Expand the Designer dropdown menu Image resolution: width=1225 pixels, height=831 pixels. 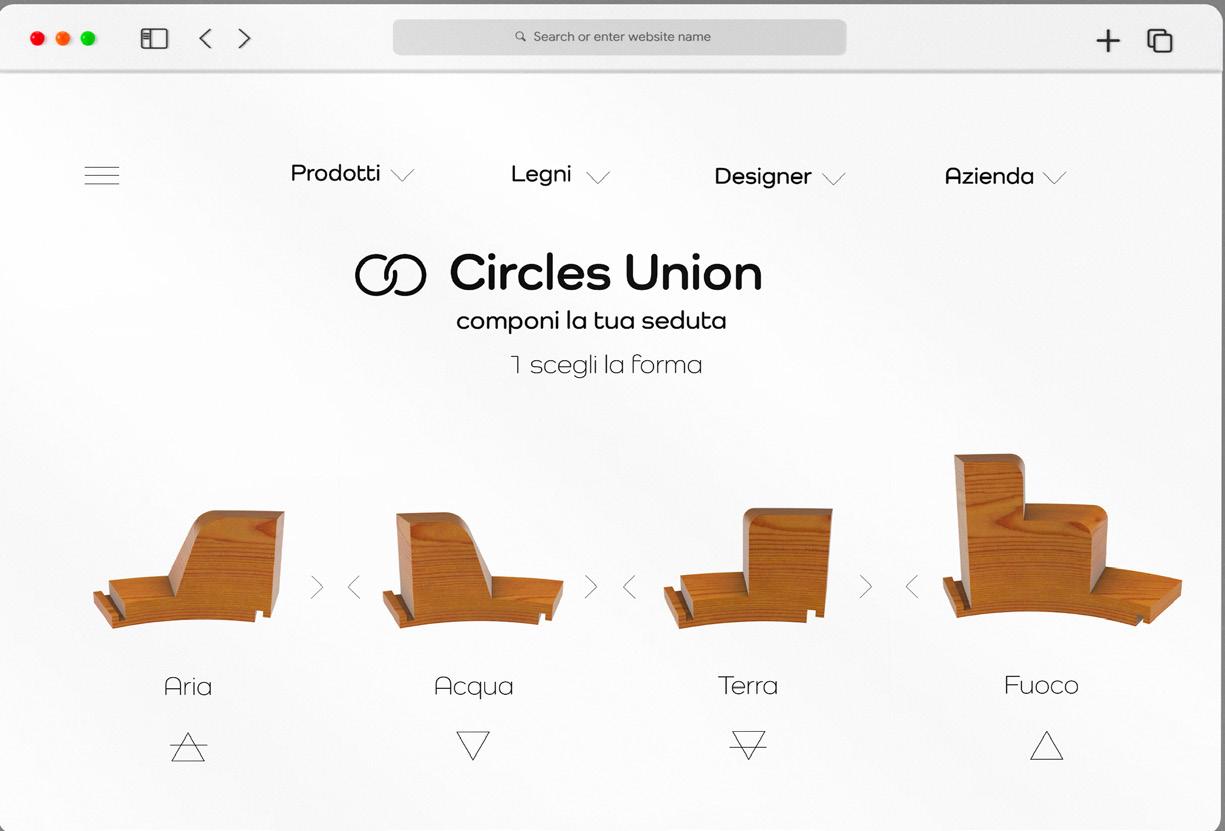(780, 177)
